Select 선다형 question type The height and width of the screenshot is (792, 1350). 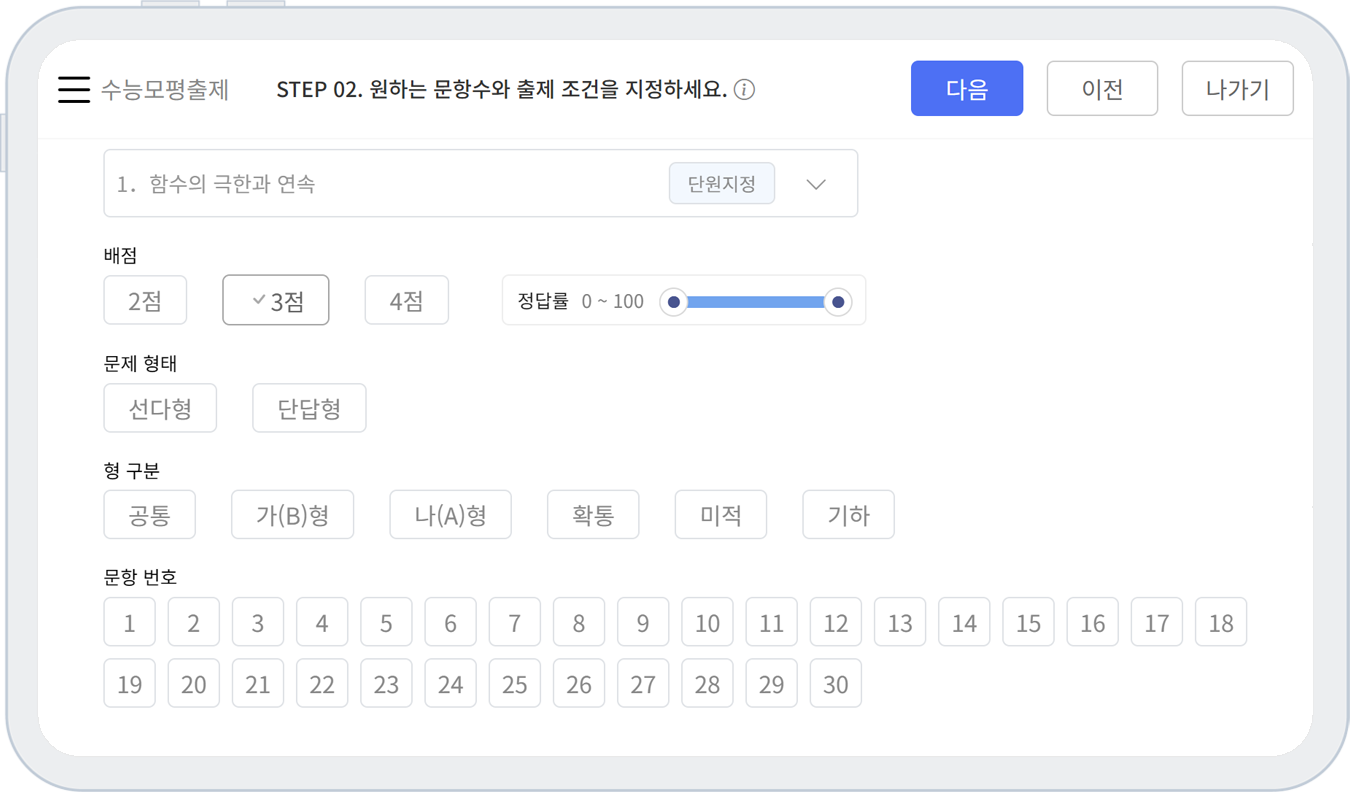click(x=160, y=408)
